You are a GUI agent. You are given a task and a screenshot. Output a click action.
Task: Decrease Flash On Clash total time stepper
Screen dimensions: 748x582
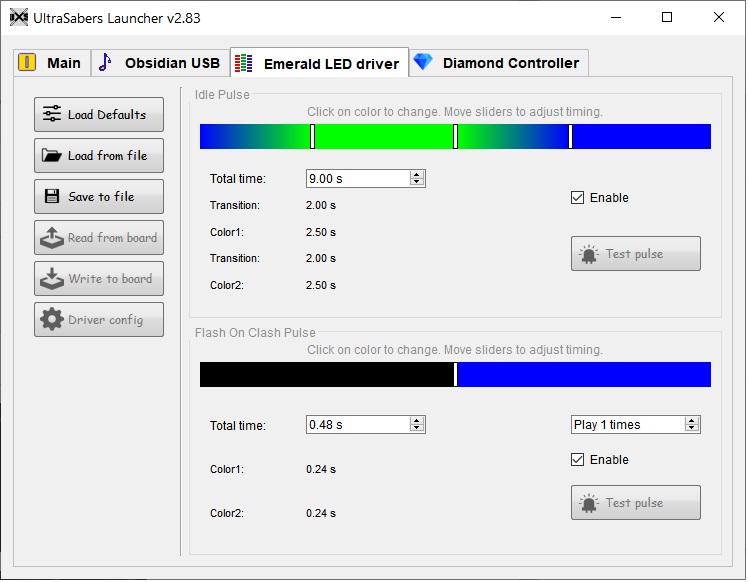coord(417,429)
